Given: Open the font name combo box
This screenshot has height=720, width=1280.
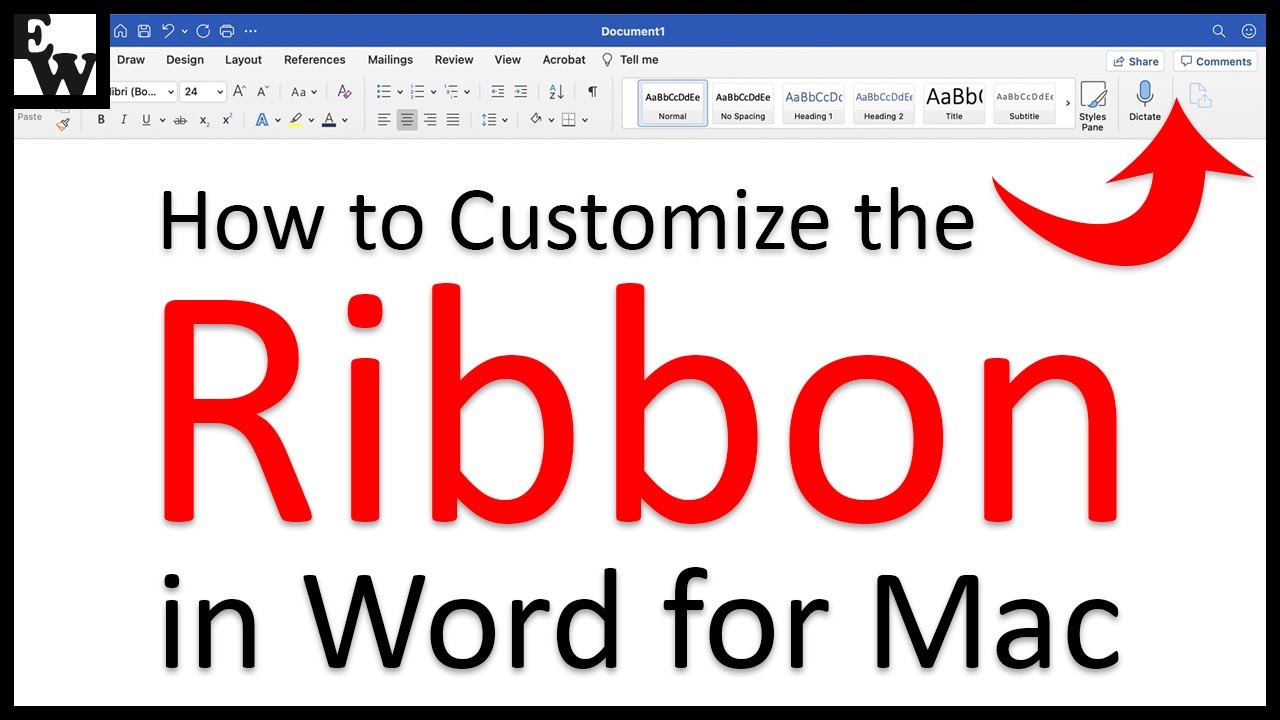Looking at the screenshot, I should pyautogui.click(x=141, y=91).
